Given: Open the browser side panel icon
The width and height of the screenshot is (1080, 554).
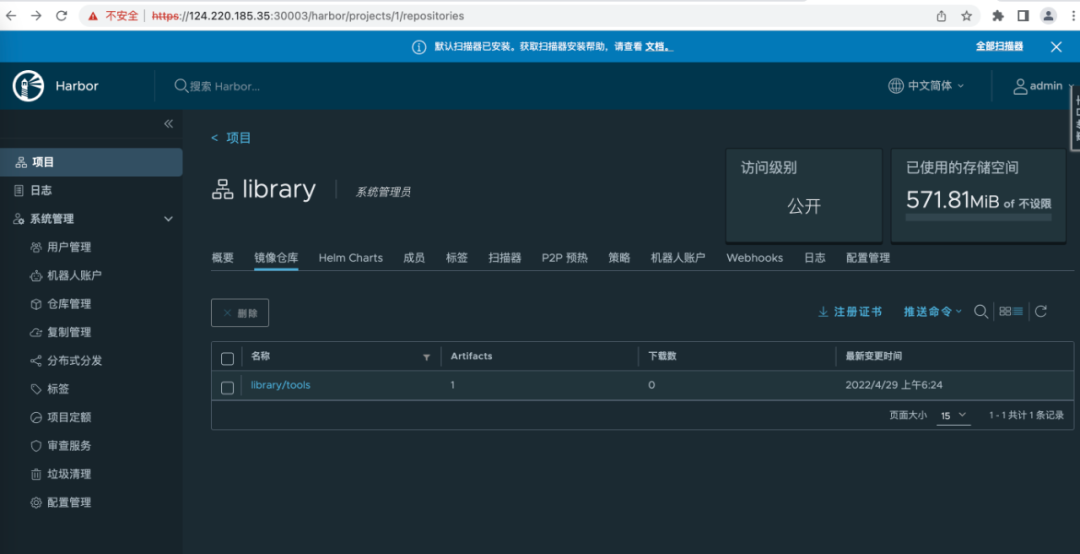Looking at the screenshot, I should [1023, 16].
